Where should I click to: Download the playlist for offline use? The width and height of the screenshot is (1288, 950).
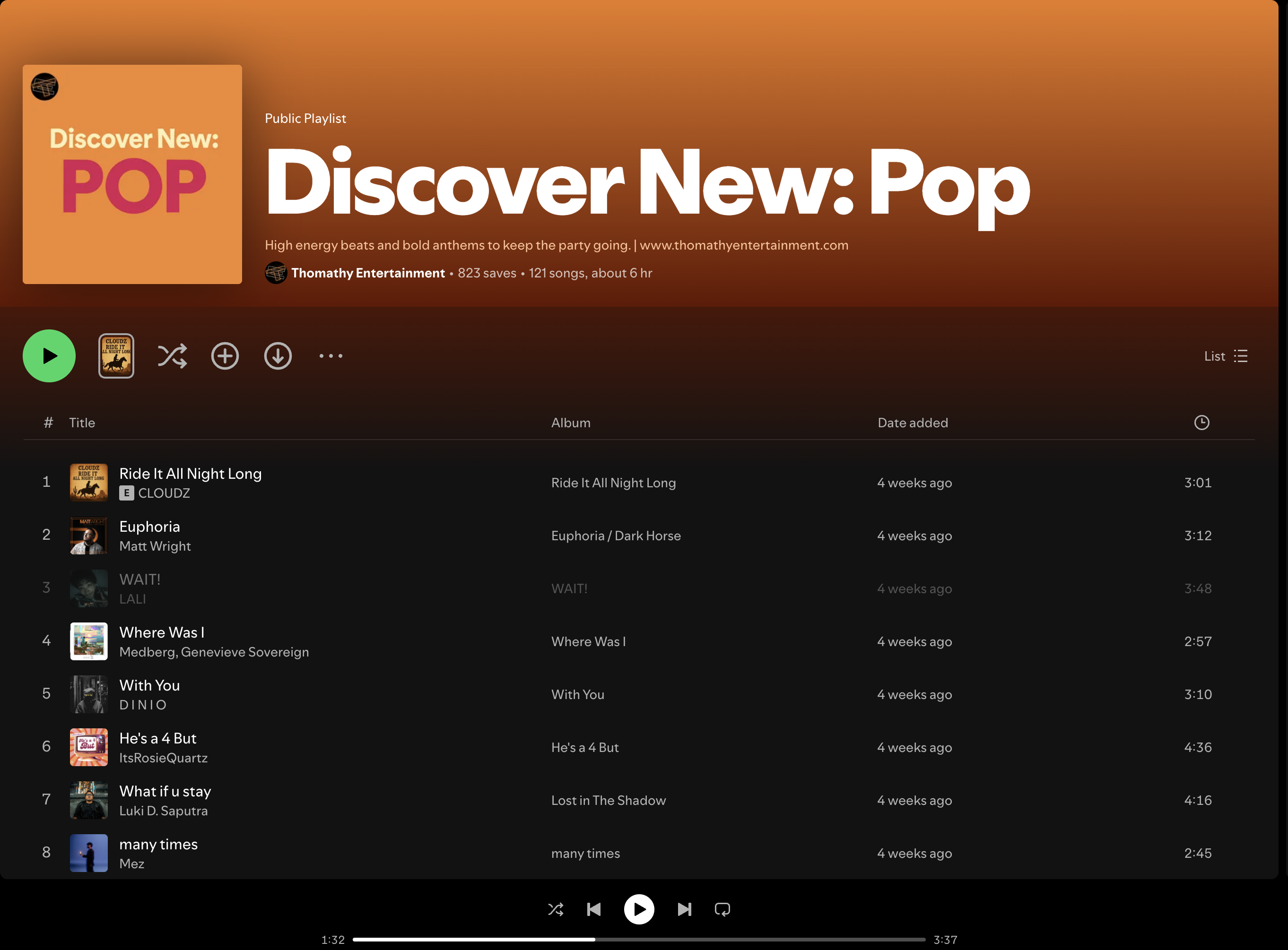[278, 356]
